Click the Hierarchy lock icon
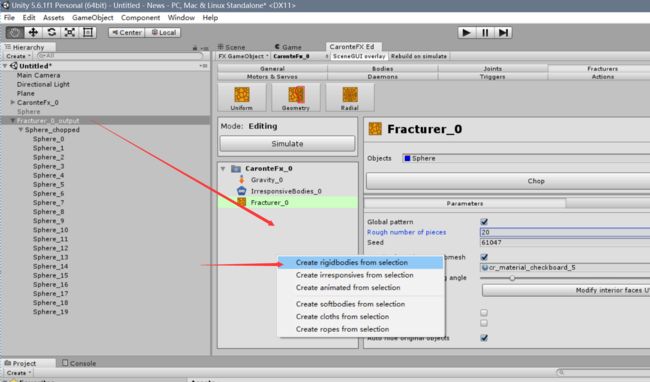The image size is (650, 382). (x=195, y=48)
